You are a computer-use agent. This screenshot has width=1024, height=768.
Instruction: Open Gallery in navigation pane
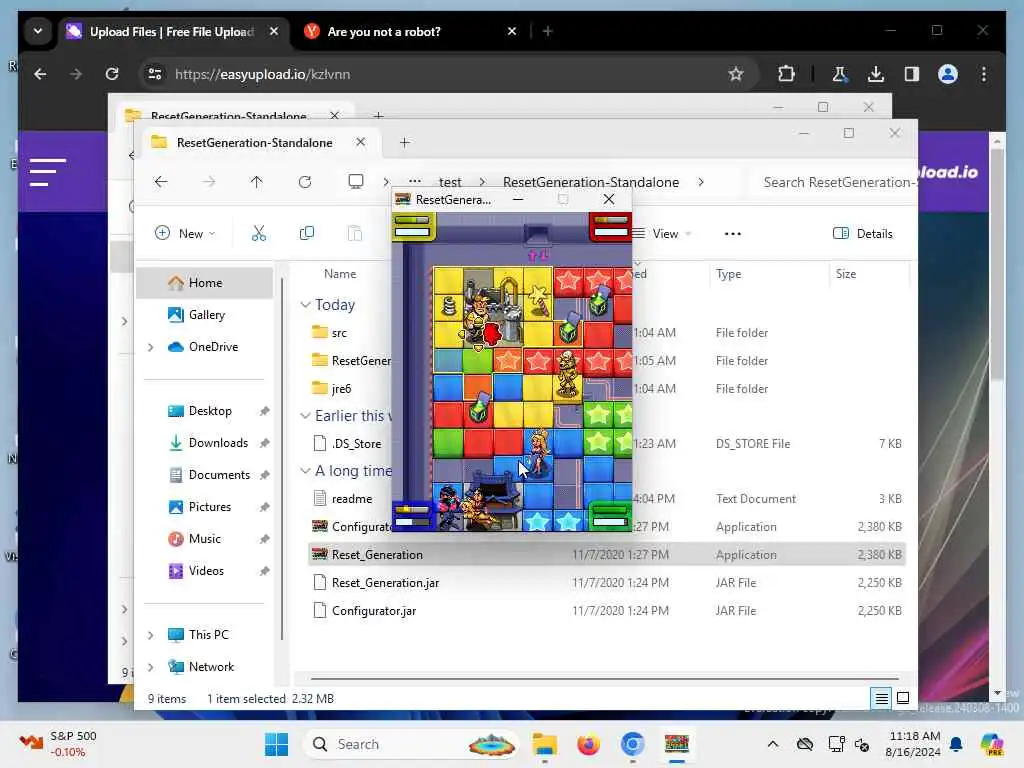[204, 315]
